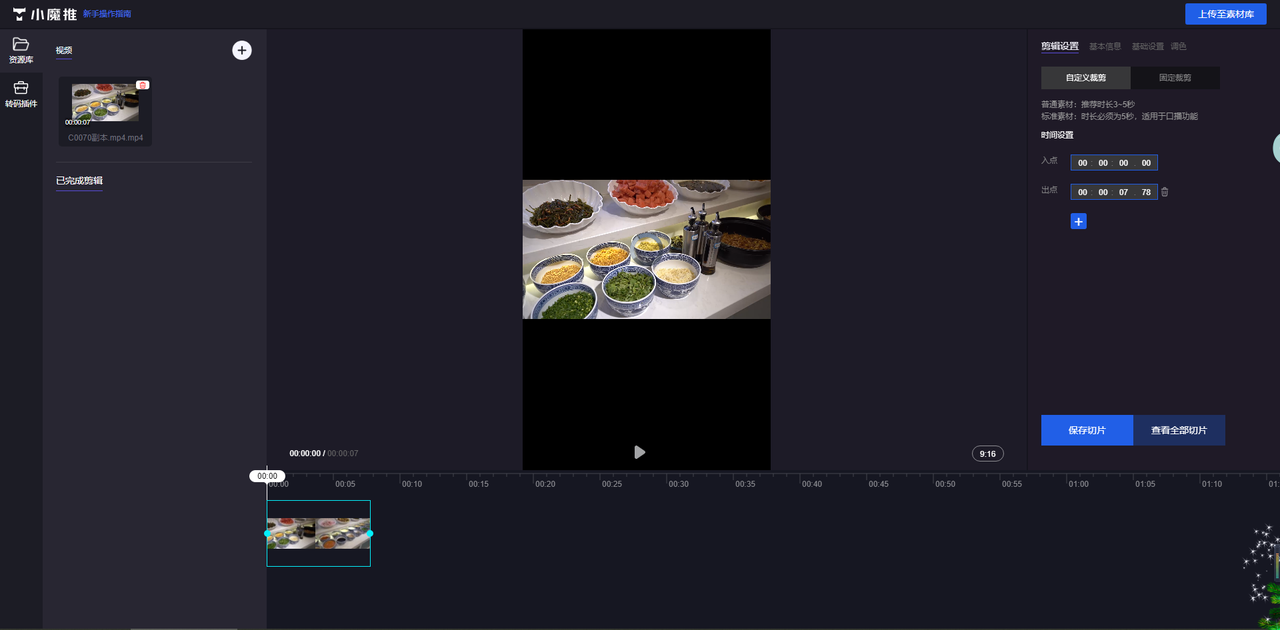Viewport: 1280px width, 630px height.
Task: Play the video preview
Action: point(639,452)
